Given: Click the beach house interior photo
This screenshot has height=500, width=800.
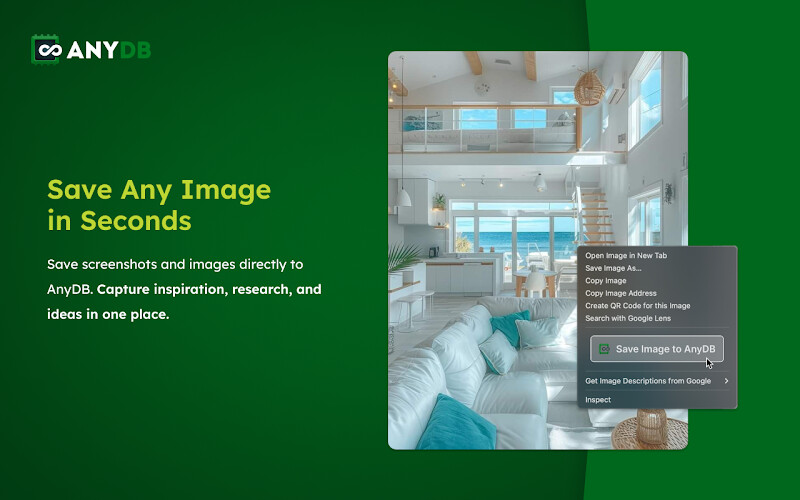Looking at the screenshot, I should 480,200.
